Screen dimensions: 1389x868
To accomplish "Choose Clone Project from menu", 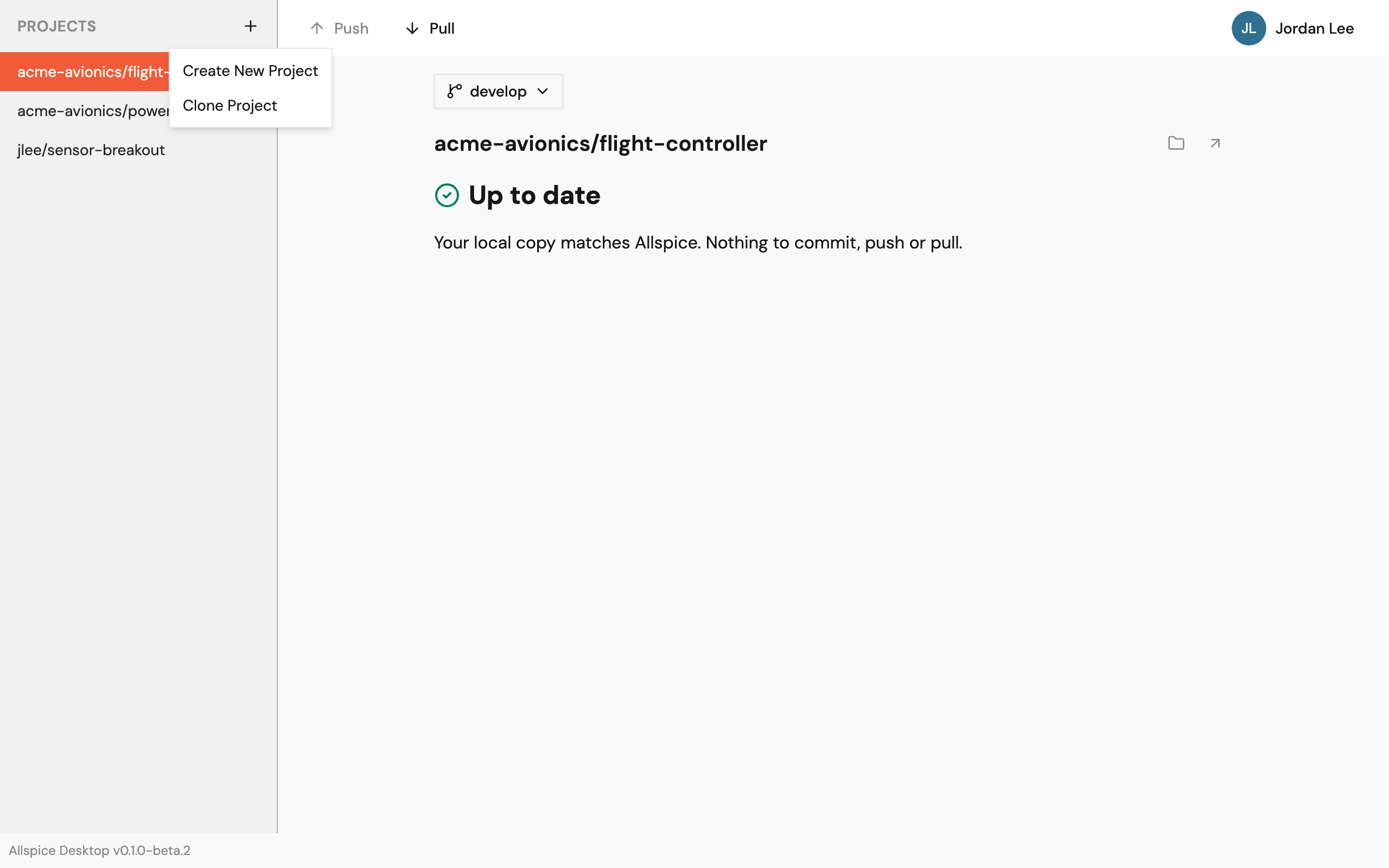I will point(250,106).
